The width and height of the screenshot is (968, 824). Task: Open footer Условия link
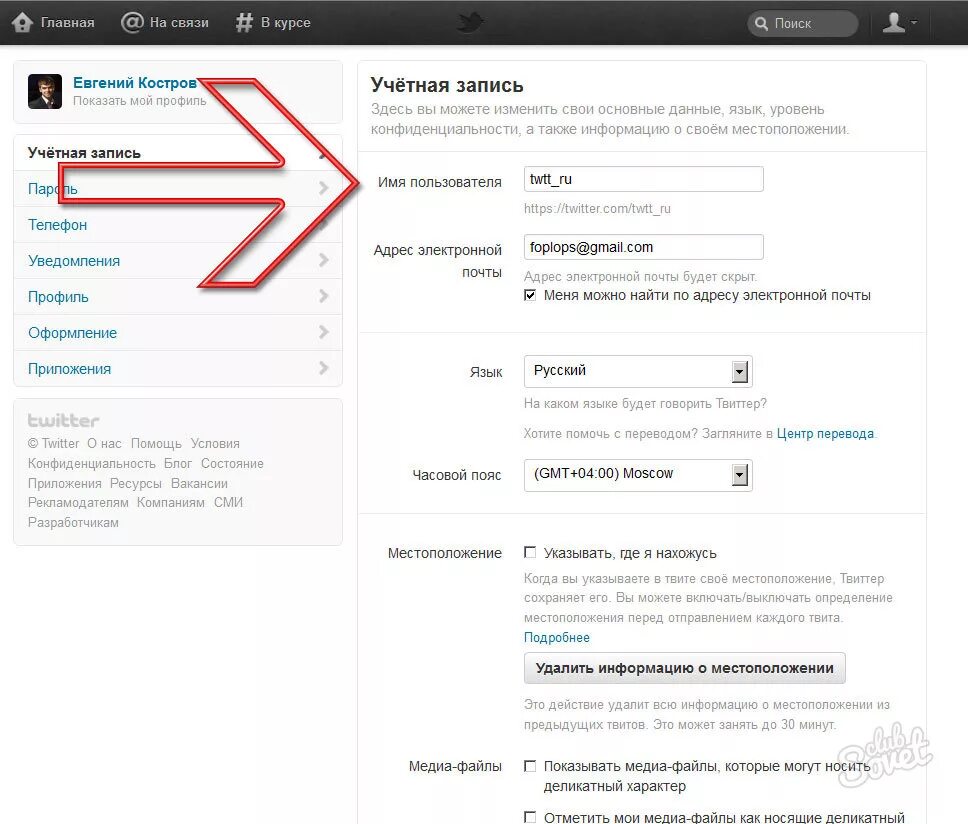pos(215,443)
